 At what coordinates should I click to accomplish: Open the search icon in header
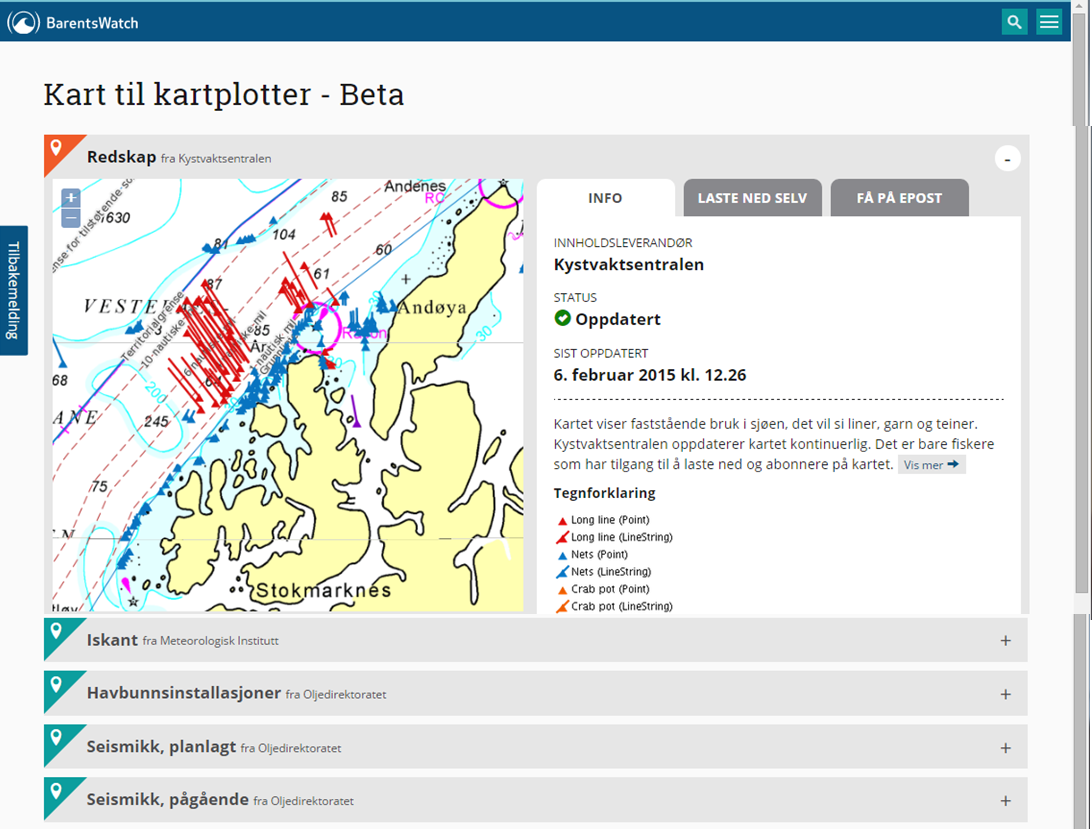point(1014,22)
